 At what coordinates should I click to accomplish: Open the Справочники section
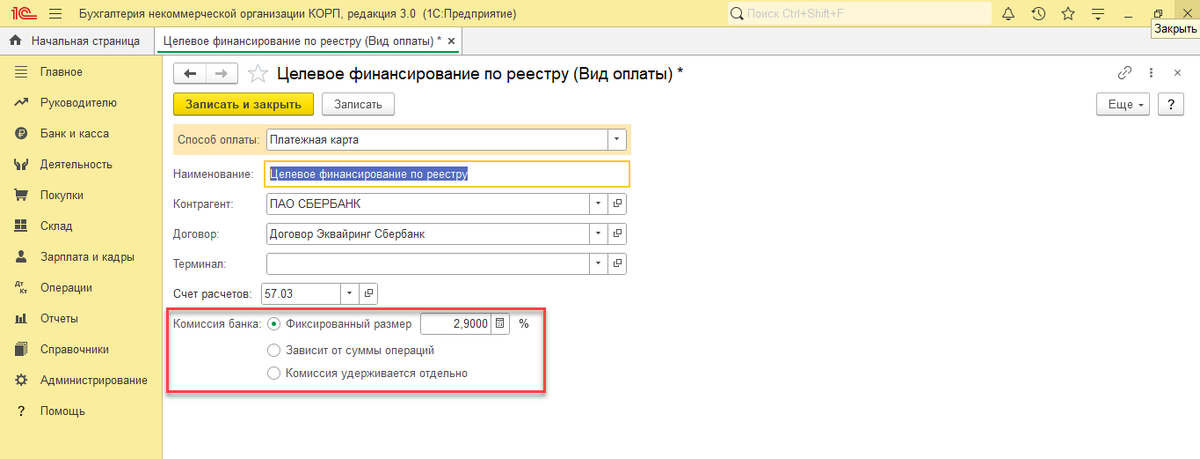click(75, 350)
